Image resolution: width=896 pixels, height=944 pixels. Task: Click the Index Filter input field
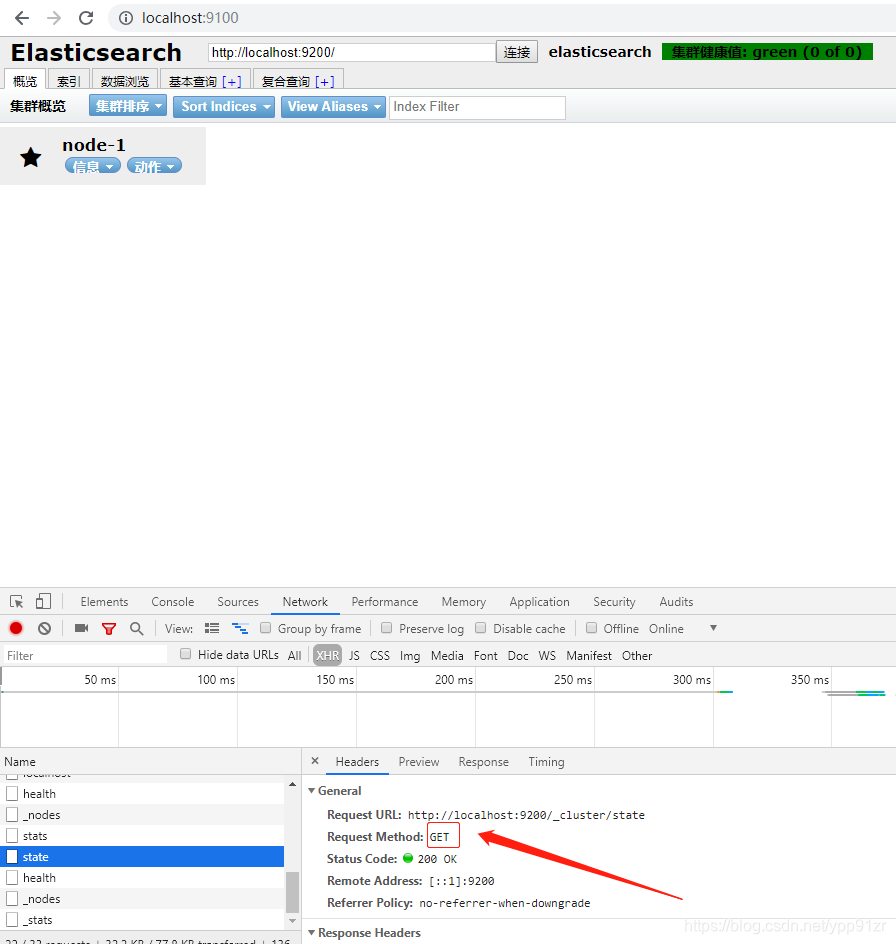[478, 107]
